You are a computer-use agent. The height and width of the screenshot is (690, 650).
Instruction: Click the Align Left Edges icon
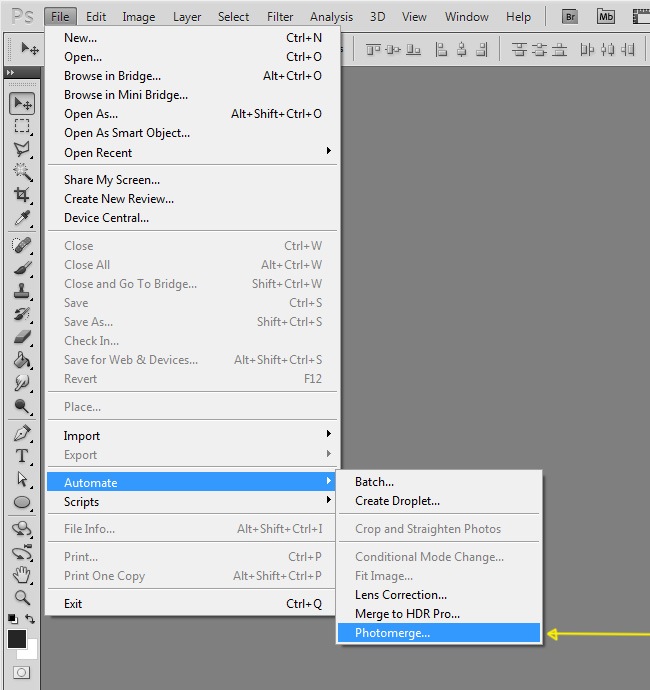tap(441, 50)
